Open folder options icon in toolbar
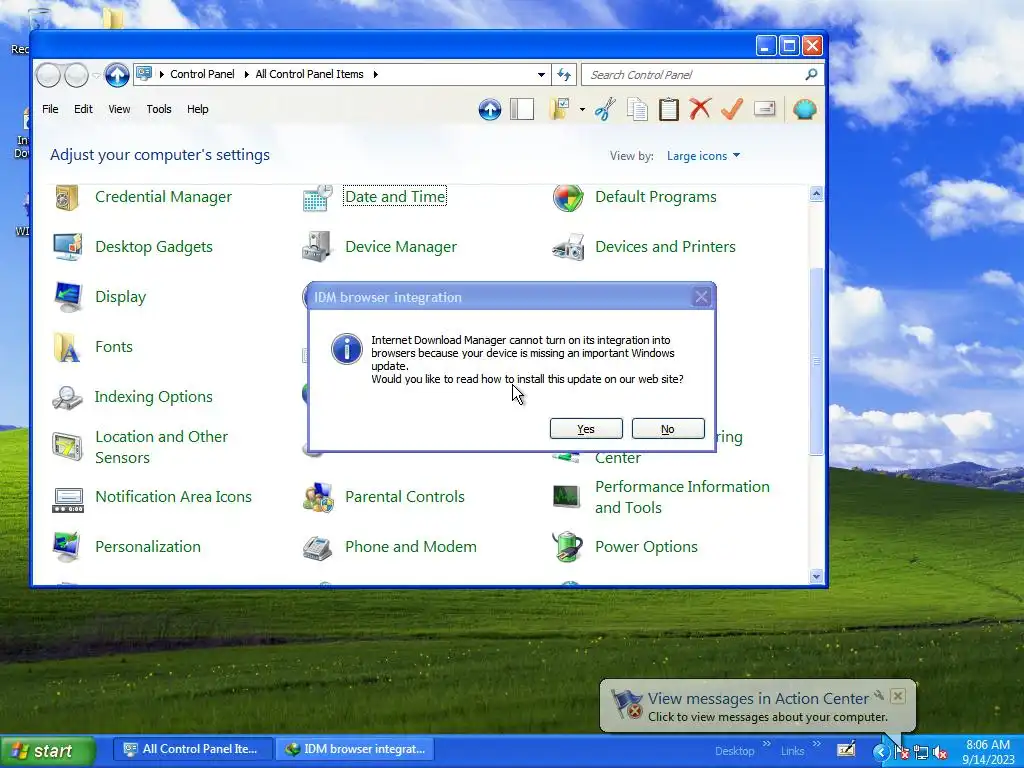Screen dimensions: 1024x768 point(560,109)
